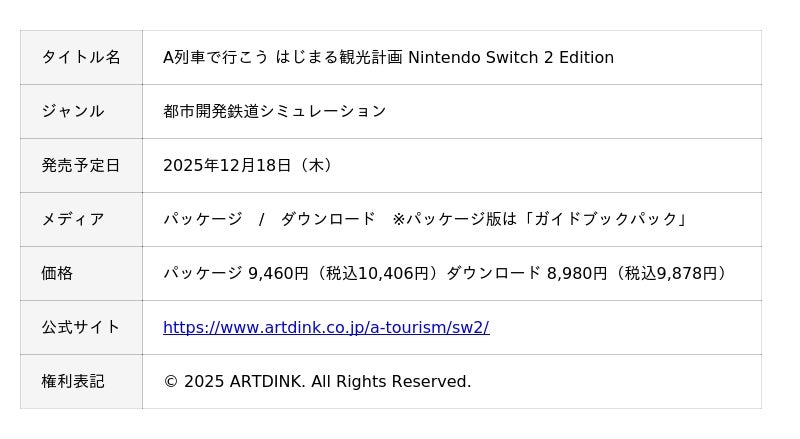Select the 都市開発鉄道シミュレーション genre text
The height and width of the screenshot is (439, 800).
coord(274,111)
